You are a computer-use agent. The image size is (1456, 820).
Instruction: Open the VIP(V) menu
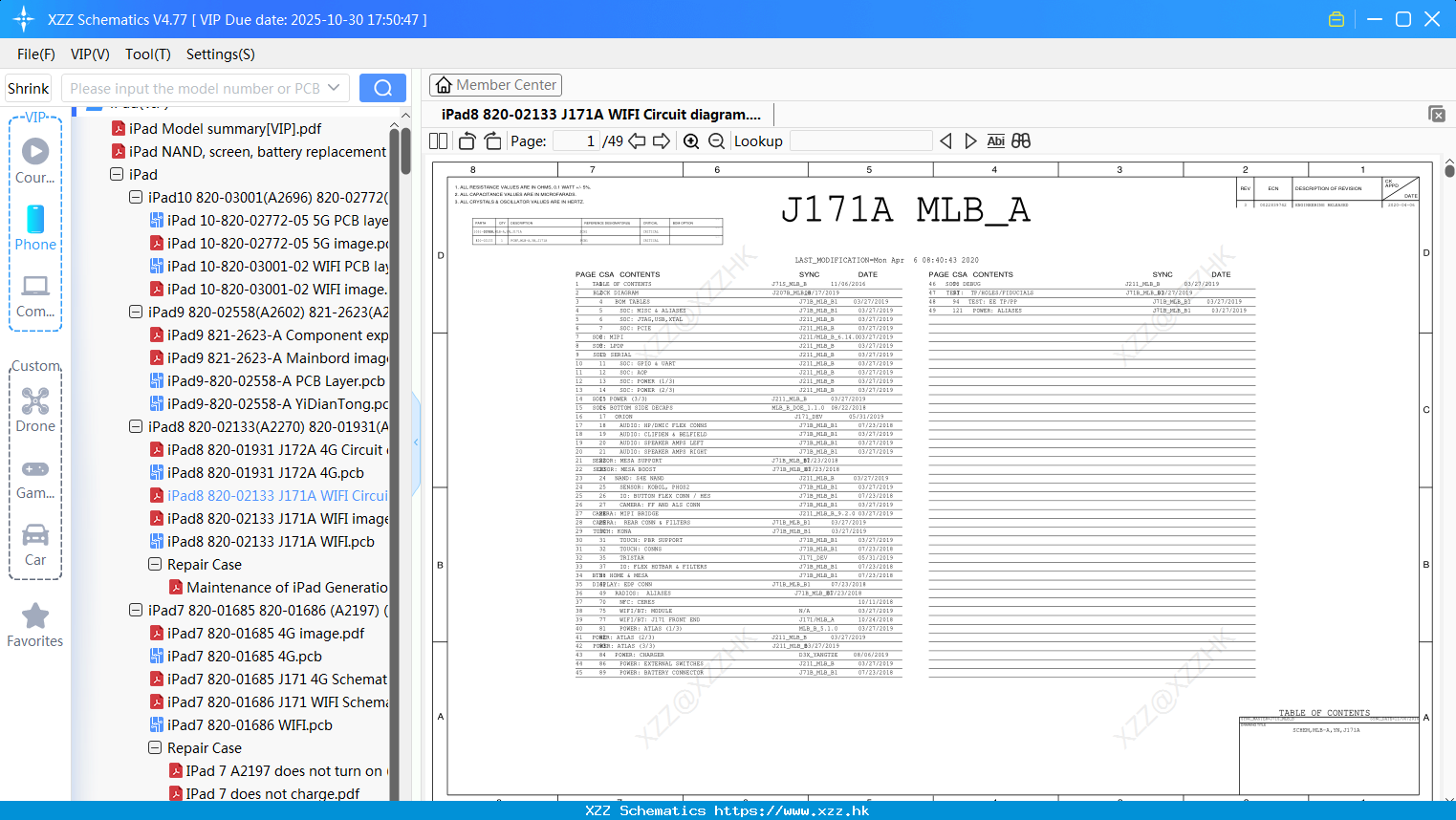[x=90, y=54]
